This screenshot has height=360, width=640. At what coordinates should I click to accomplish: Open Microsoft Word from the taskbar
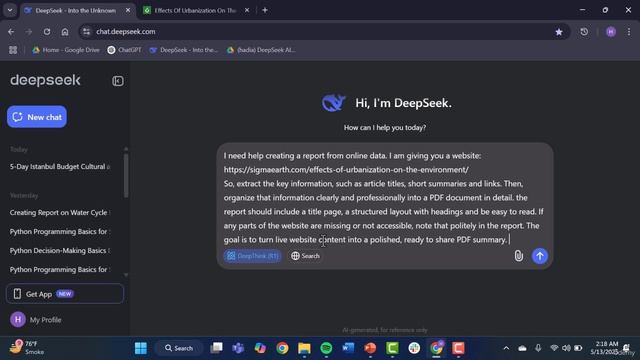(348, 348)
